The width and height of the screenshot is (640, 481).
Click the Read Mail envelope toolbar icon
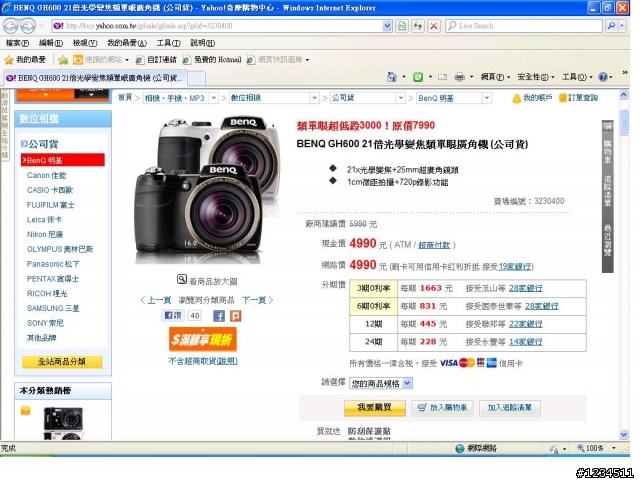pyautogui.click(x=442, y=77)
